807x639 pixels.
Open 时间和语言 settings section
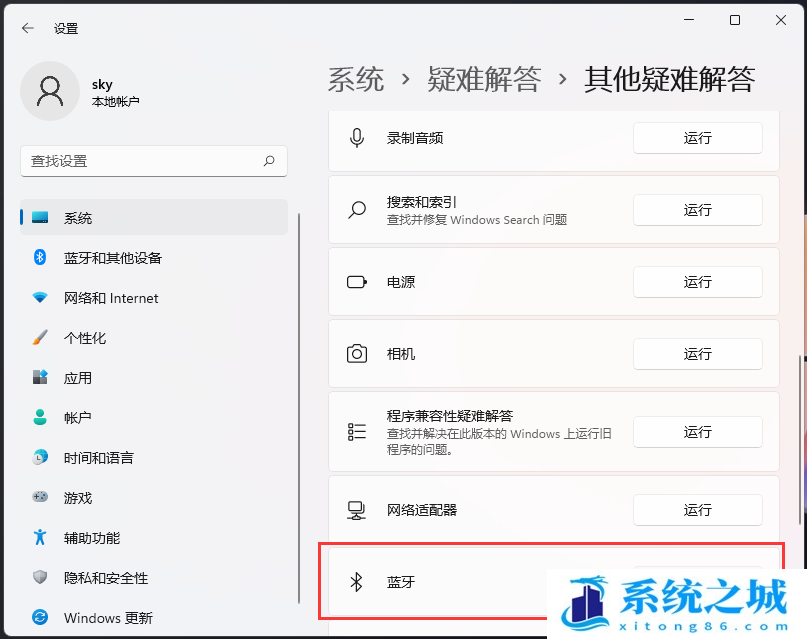coord(98,458)
